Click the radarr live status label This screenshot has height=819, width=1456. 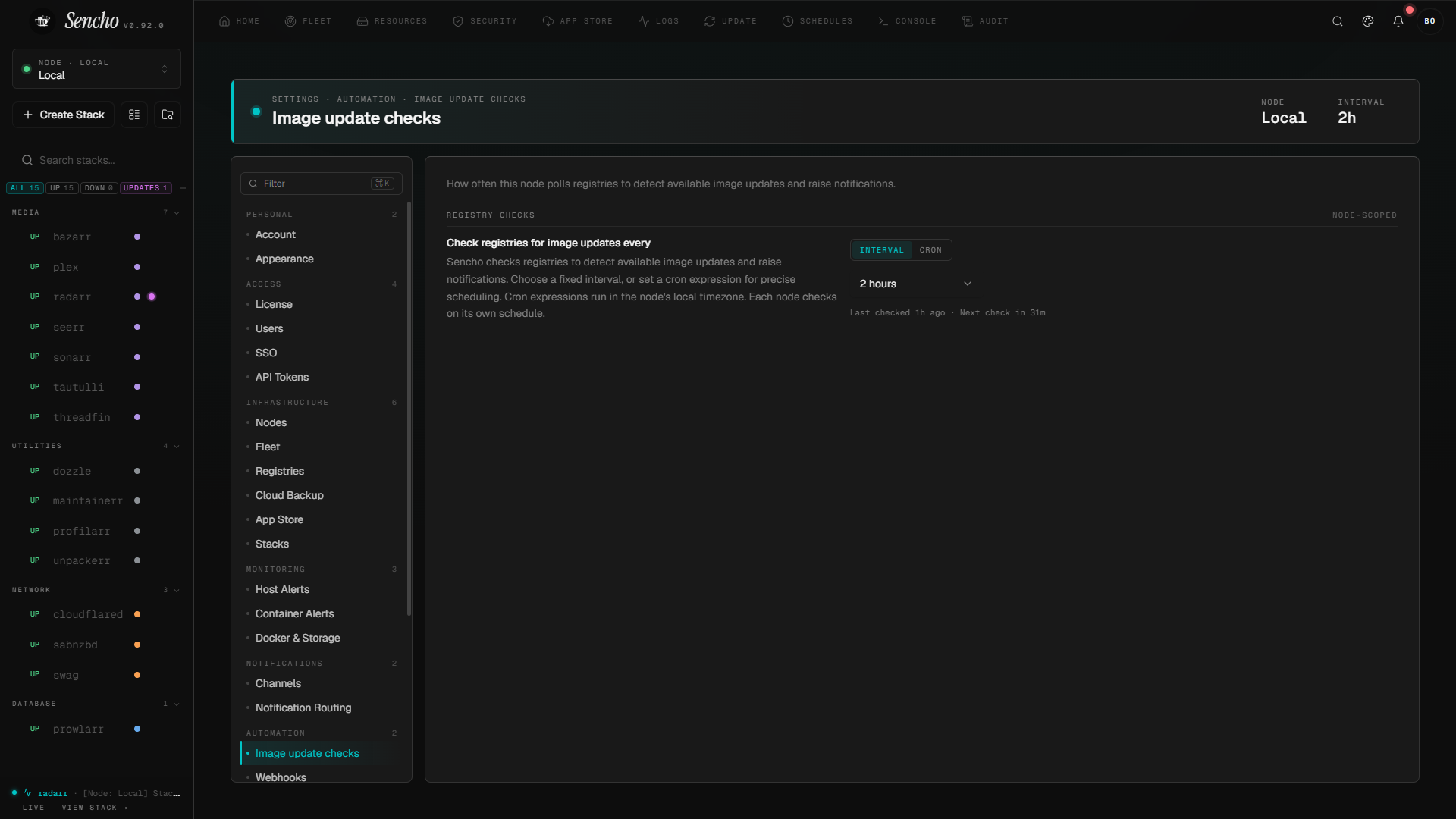[53, 793]
